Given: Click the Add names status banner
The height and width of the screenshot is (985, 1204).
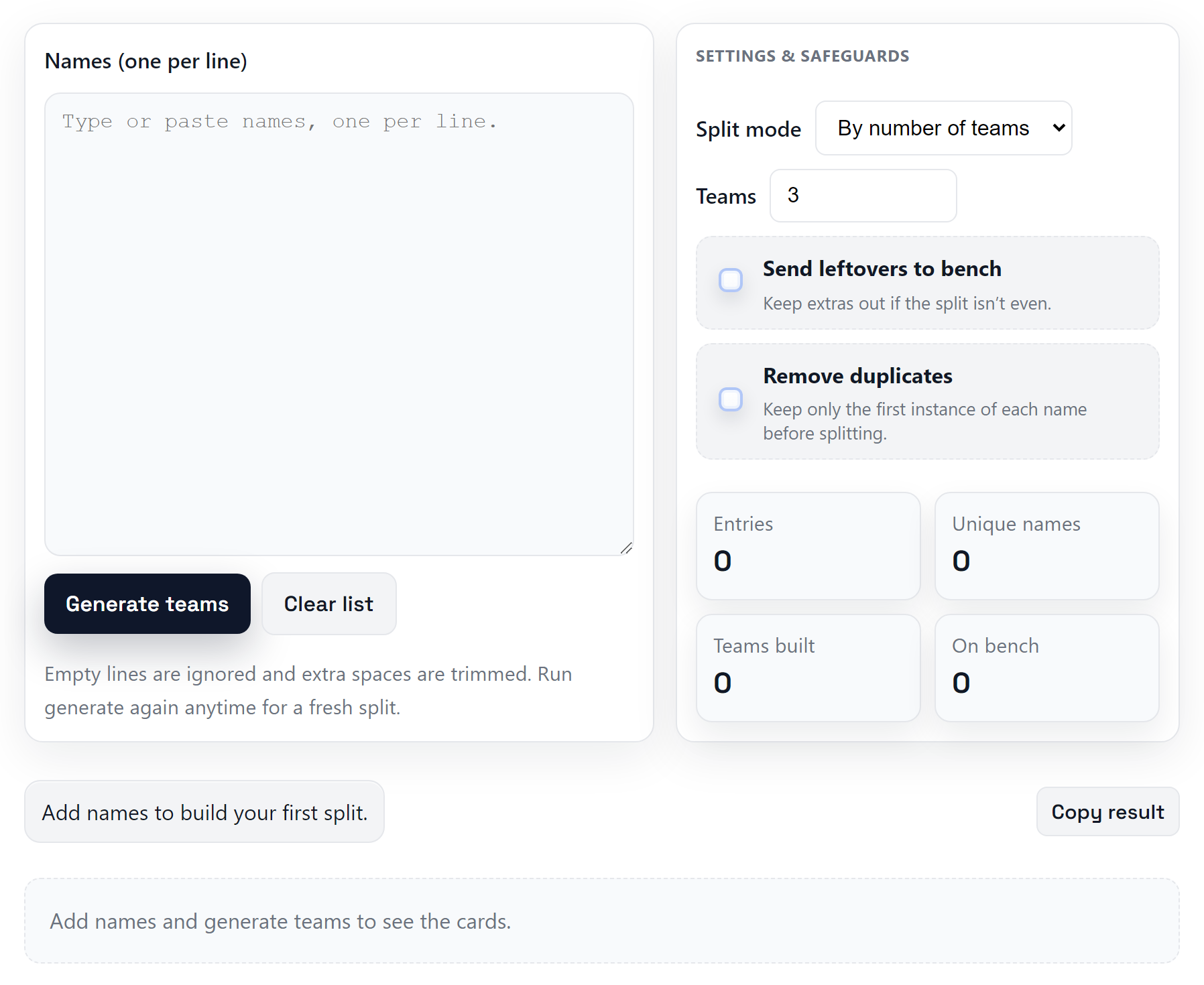Looking at the screenshot, I should (x=204, y=811).
